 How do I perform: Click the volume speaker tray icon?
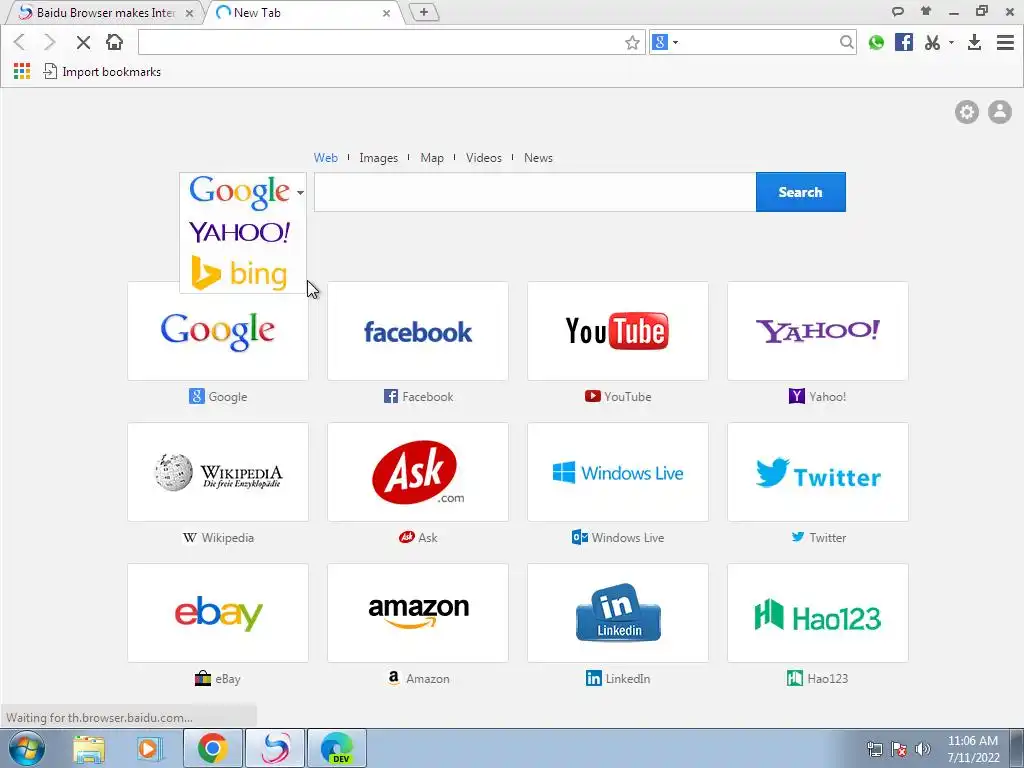click(922, 749)
